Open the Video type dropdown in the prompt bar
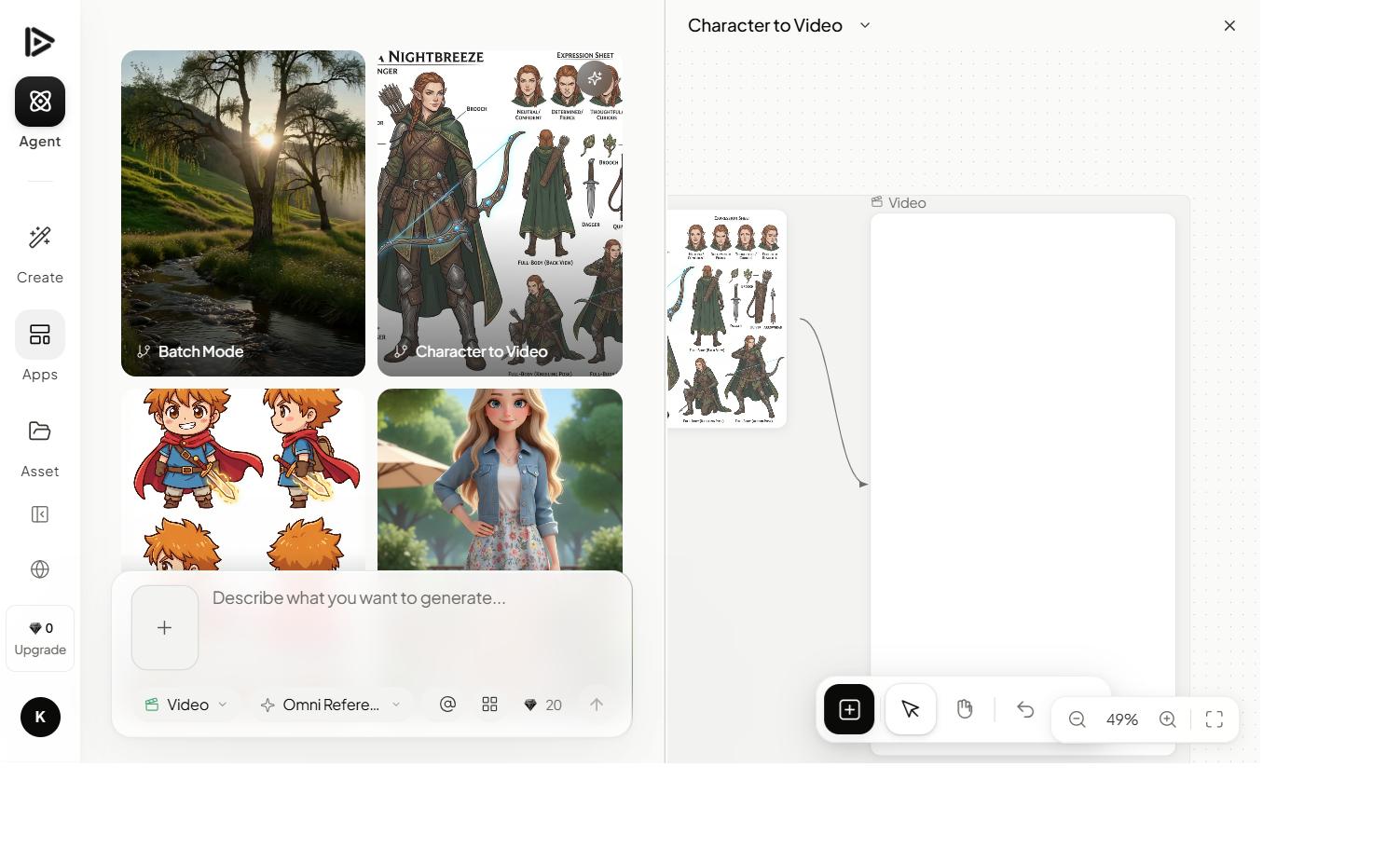 [185, 704]
